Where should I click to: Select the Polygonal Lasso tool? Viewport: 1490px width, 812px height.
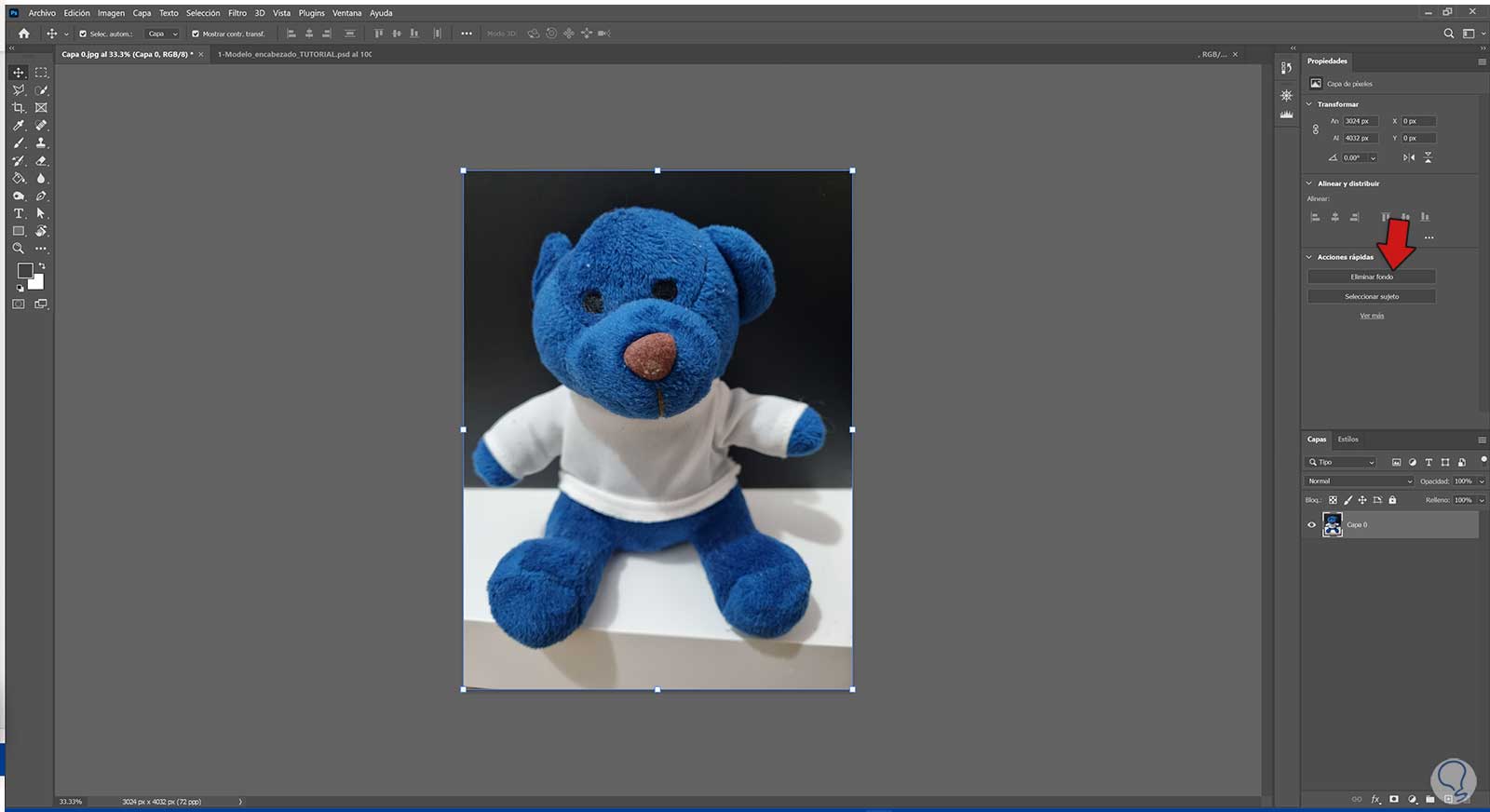coord(18,90)
